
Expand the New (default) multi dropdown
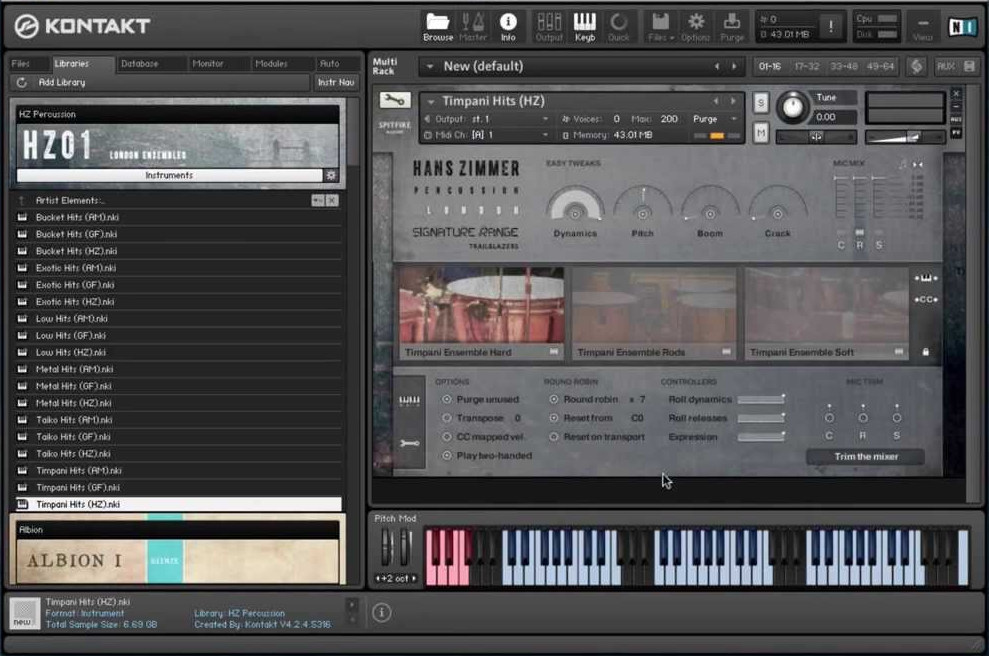[430, 66]
